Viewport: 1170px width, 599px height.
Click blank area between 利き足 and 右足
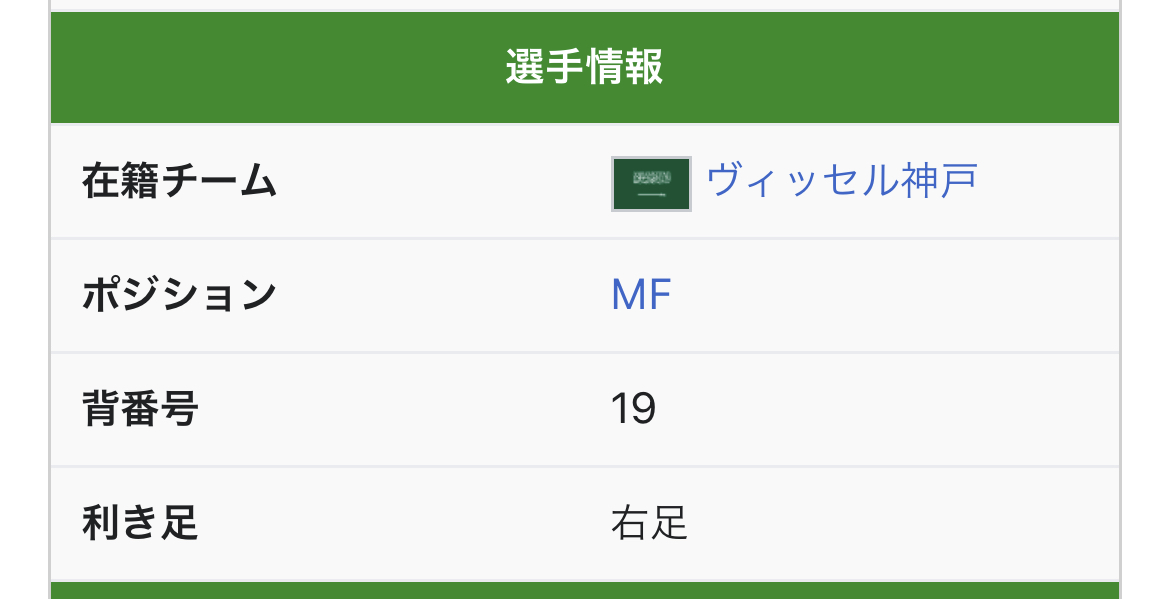pos(404,523)
